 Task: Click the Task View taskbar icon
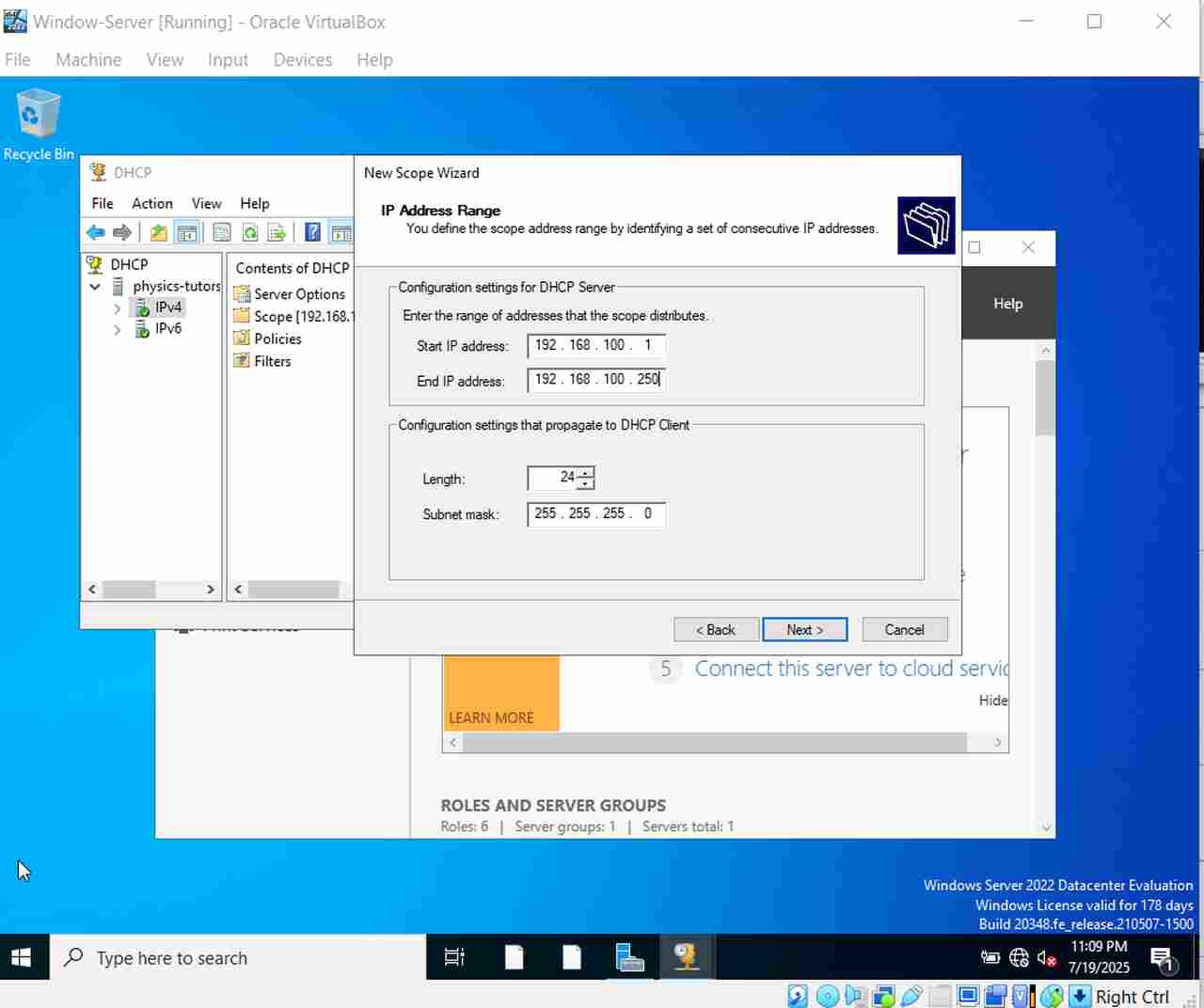454,957
